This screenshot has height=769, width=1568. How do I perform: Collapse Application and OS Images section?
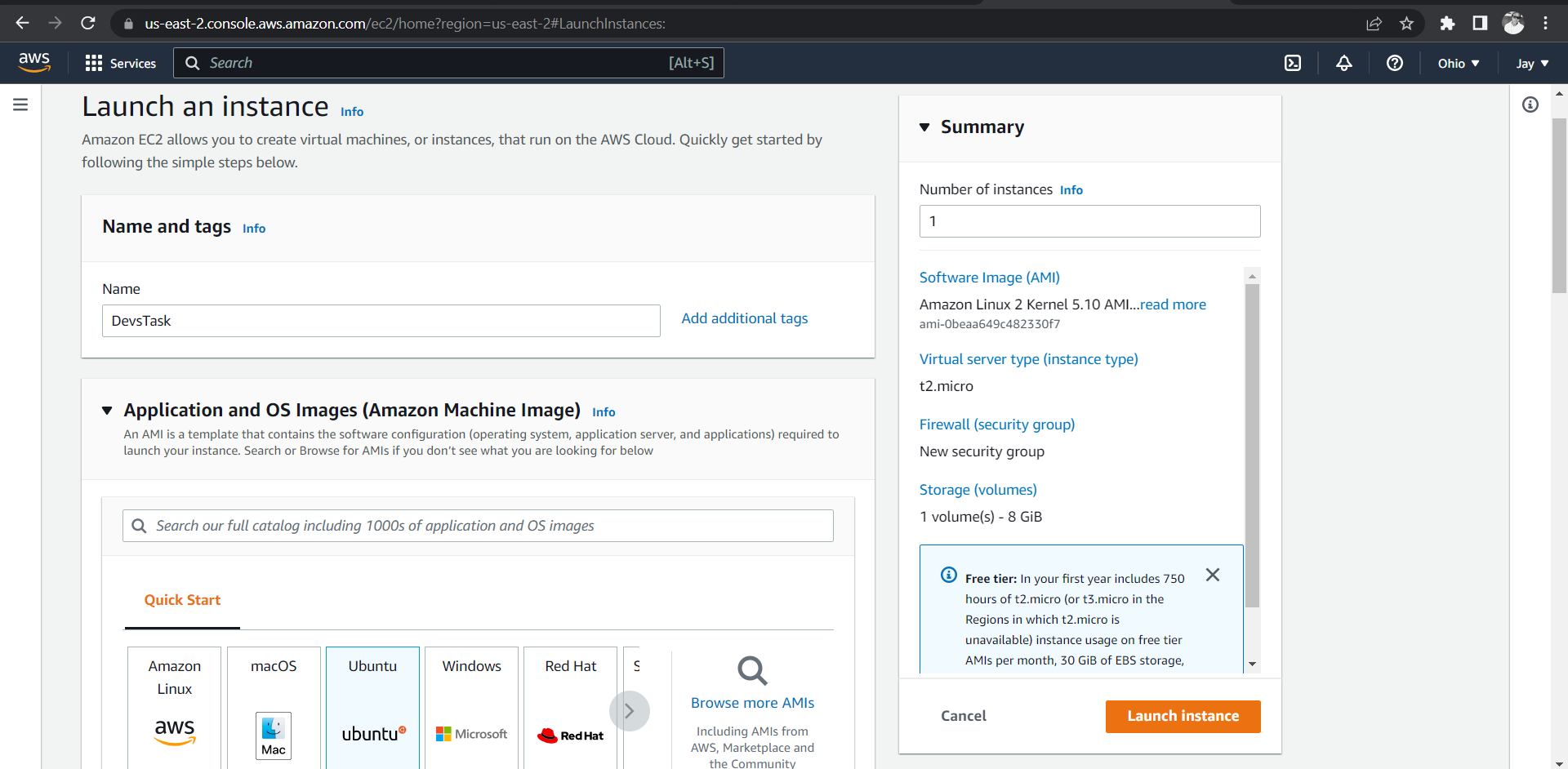click(x=107, y=411)
